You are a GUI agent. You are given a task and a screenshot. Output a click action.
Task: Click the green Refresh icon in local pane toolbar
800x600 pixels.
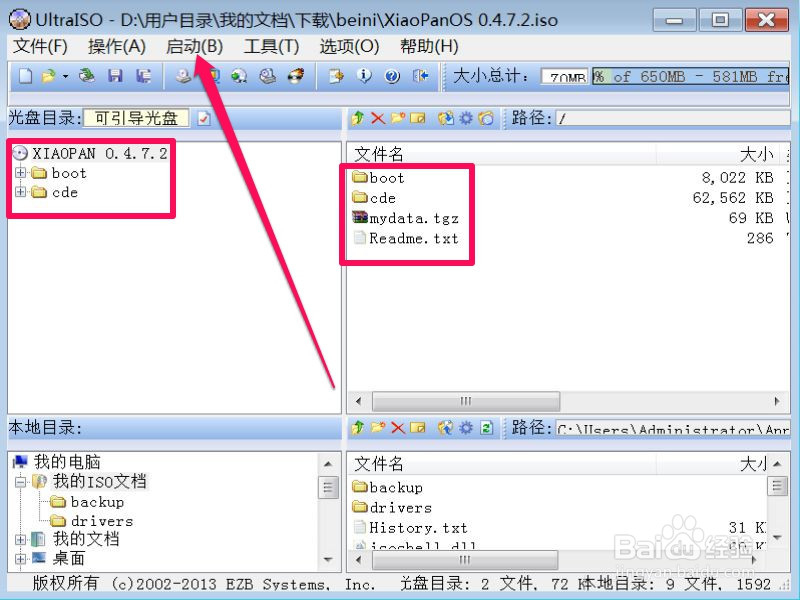[x=487, y=428]
